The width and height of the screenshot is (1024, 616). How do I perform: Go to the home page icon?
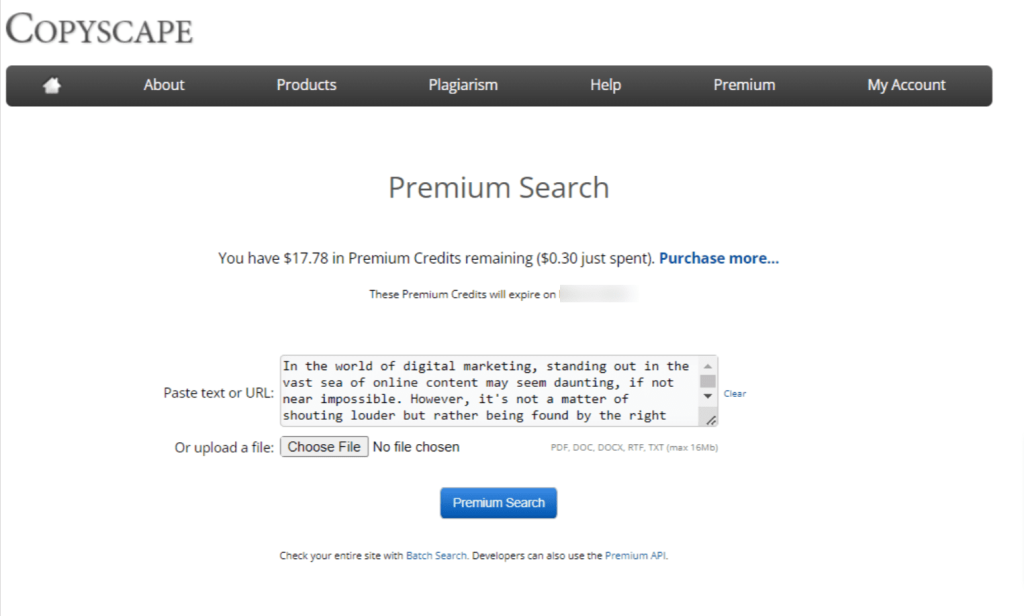tap(52, 85)
